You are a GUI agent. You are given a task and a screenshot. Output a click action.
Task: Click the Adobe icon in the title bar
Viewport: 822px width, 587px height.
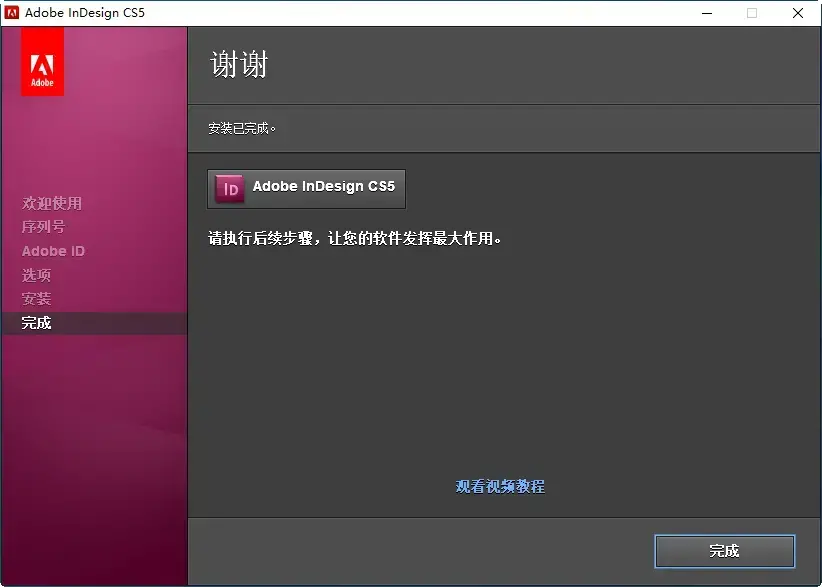coord(12,13)
